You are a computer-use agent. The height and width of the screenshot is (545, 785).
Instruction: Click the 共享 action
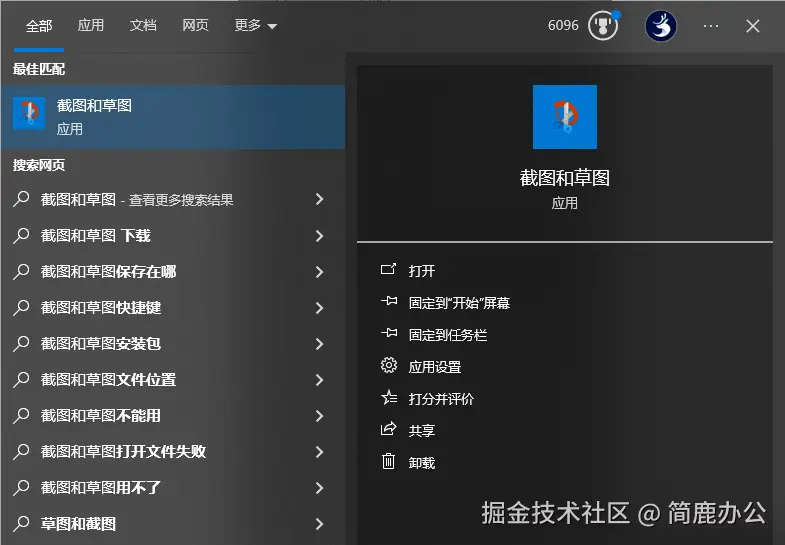[422, 431]
